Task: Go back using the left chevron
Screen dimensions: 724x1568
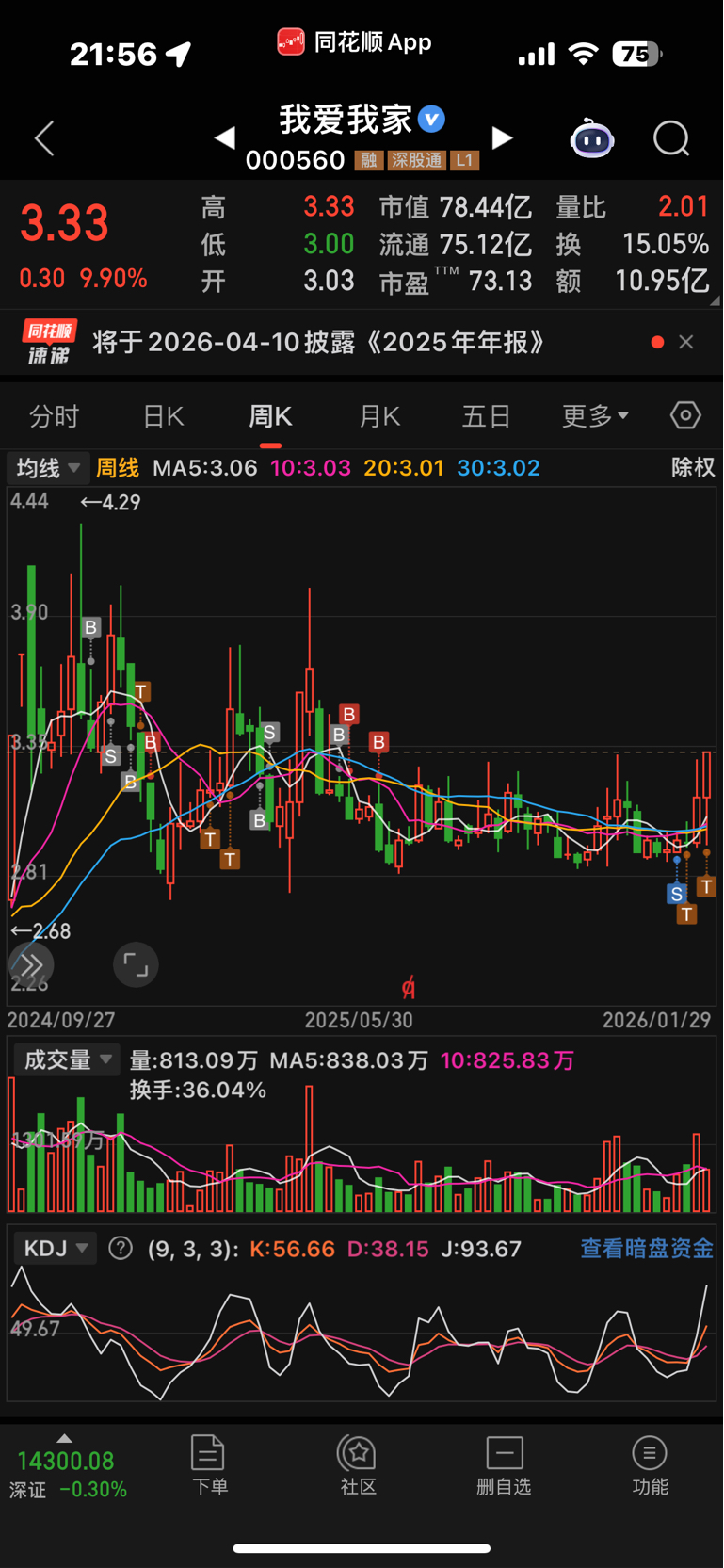Action: 44,138
